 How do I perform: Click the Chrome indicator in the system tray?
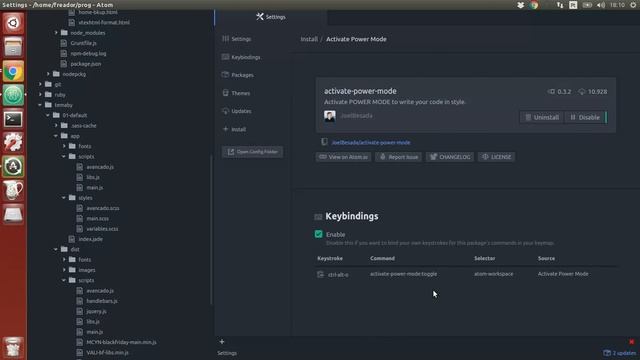click(x=534, y=5)
